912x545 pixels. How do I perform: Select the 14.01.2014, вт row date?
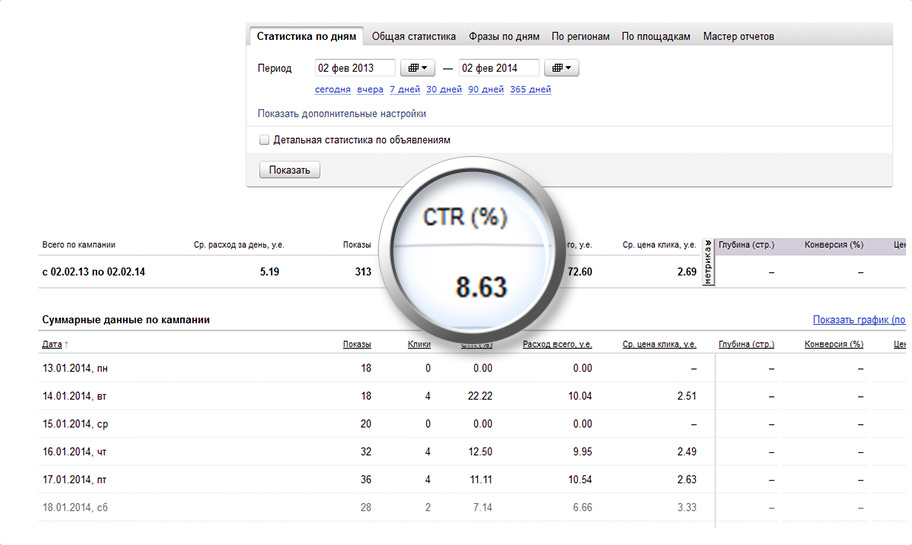74,396
